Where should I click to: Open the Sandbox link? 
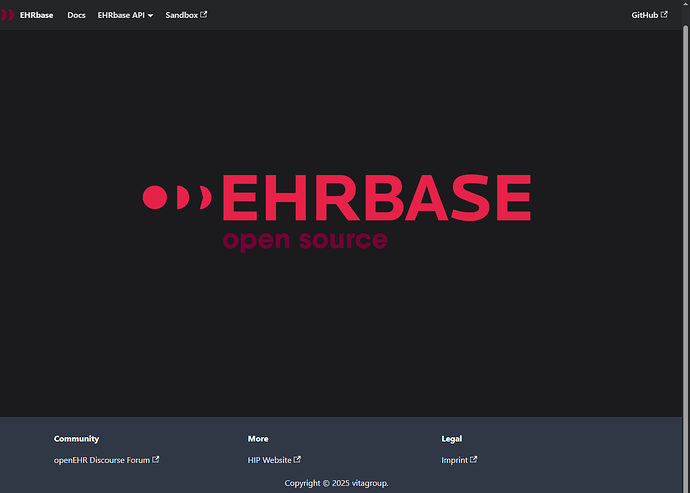pyautogui.click(x=182, y=15)
